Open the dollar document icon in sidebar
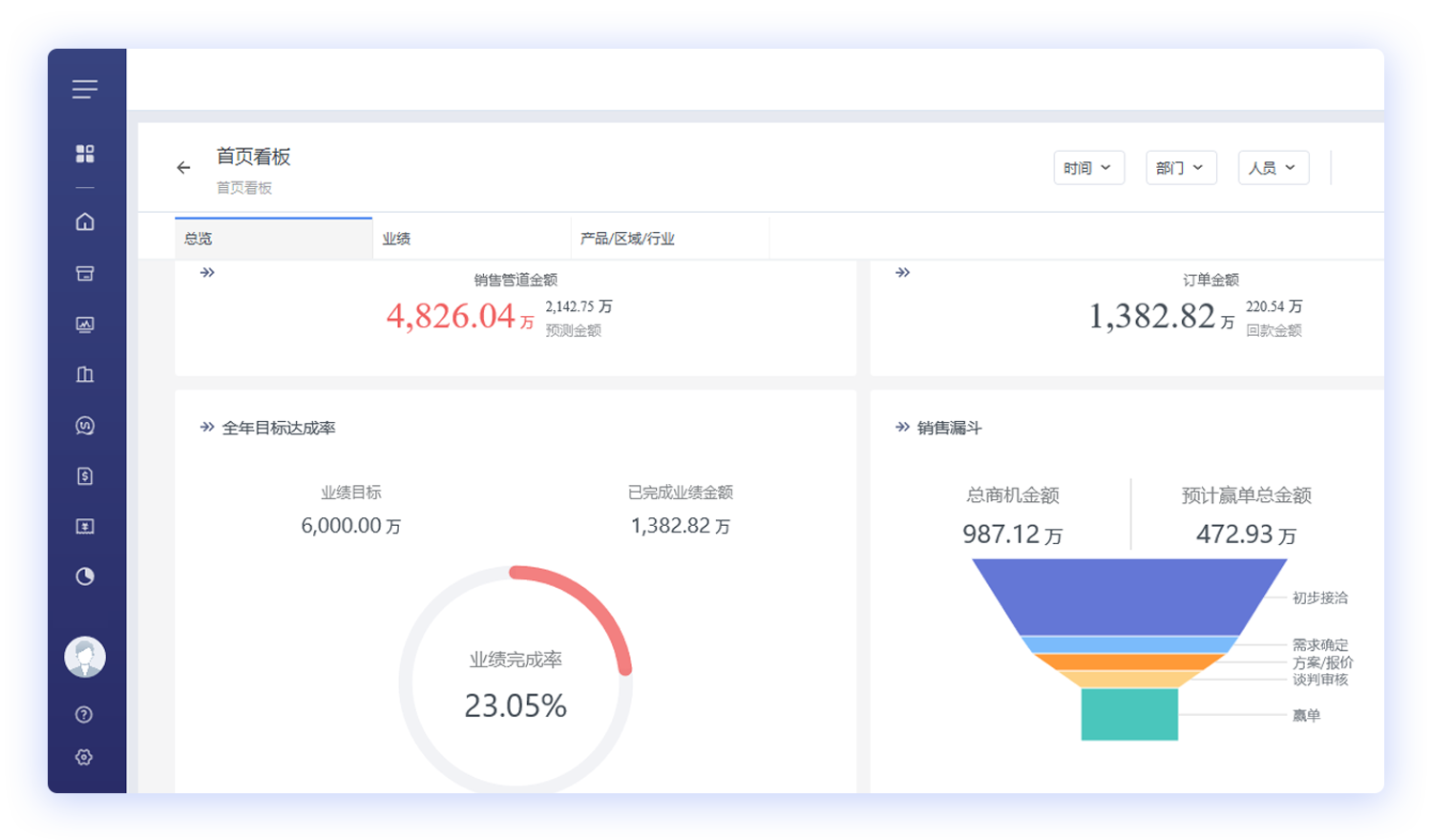This screenshot has height=840, width=1432. click(85, 476)
